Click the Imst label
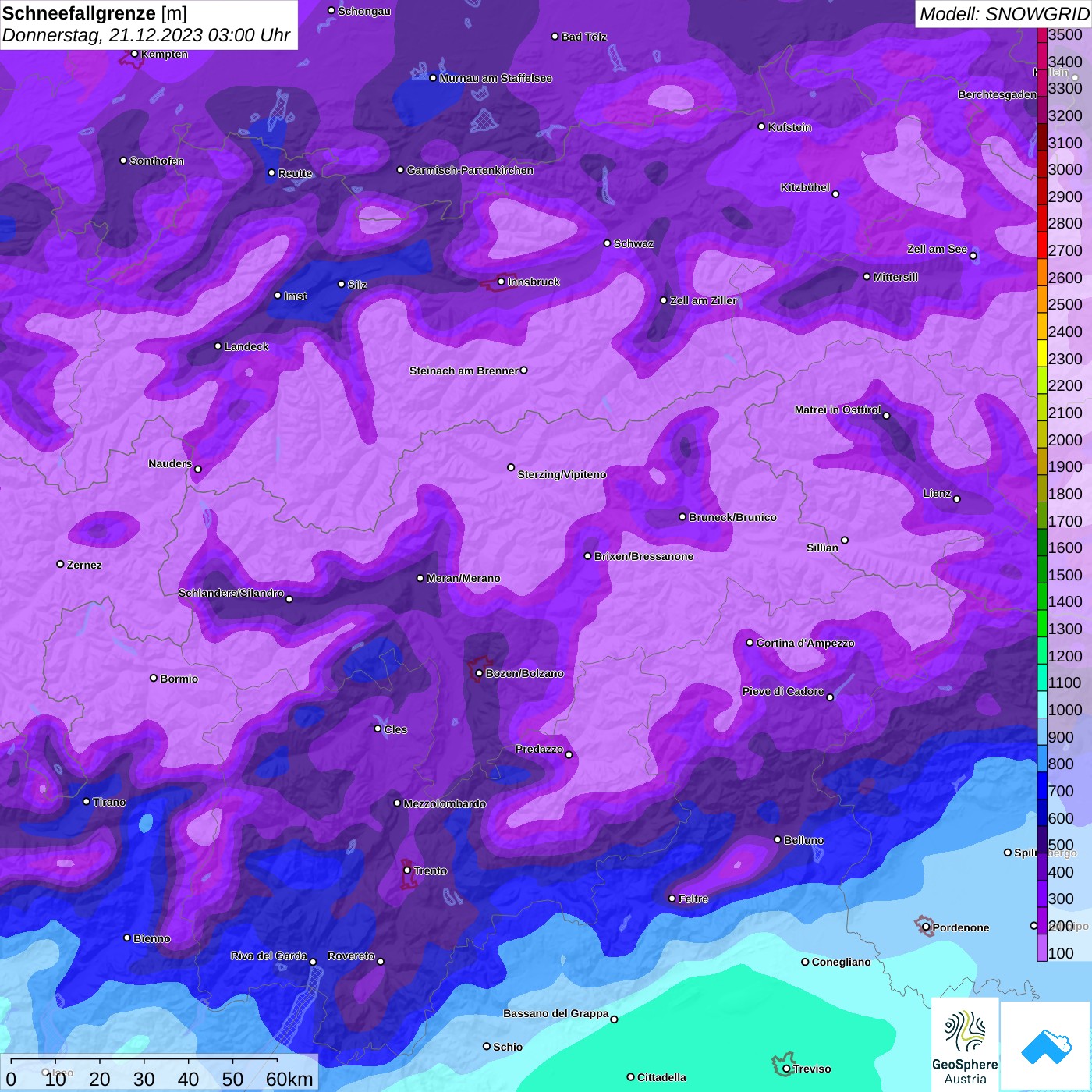 [x=296, y=296]
